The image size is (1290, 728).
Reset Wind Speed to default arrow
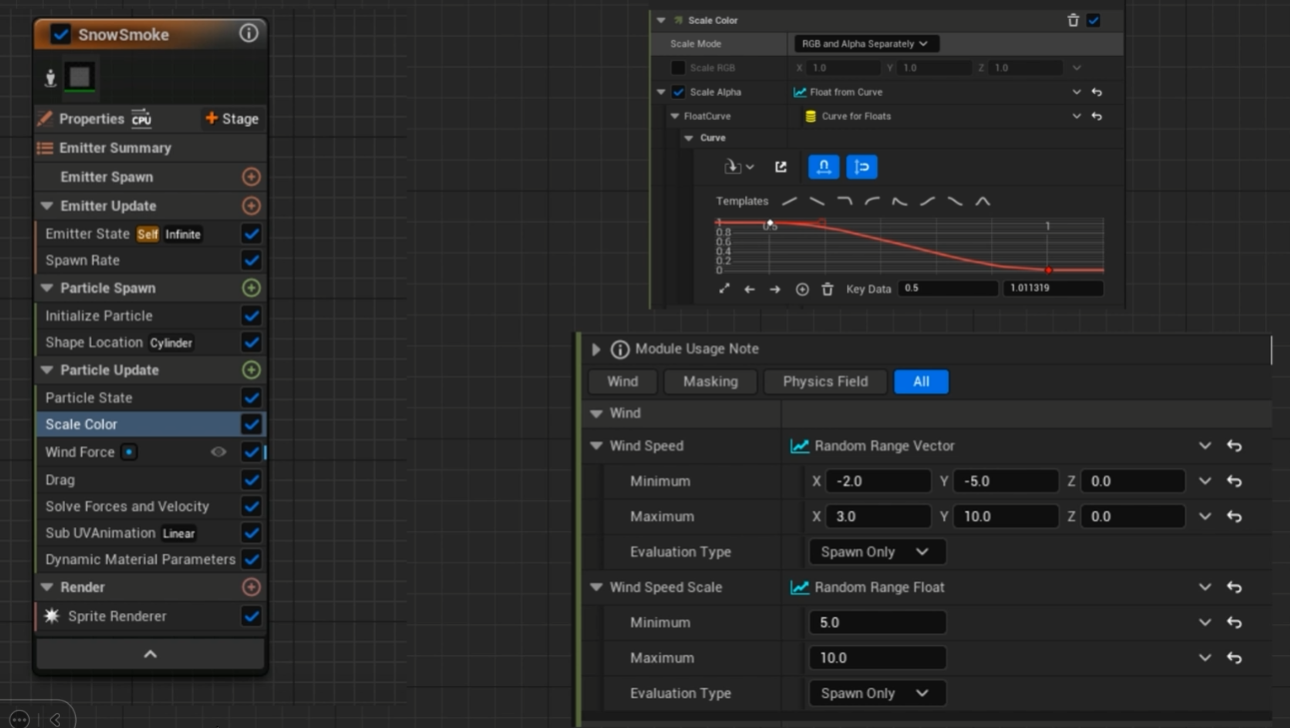tap(1235, 446)
